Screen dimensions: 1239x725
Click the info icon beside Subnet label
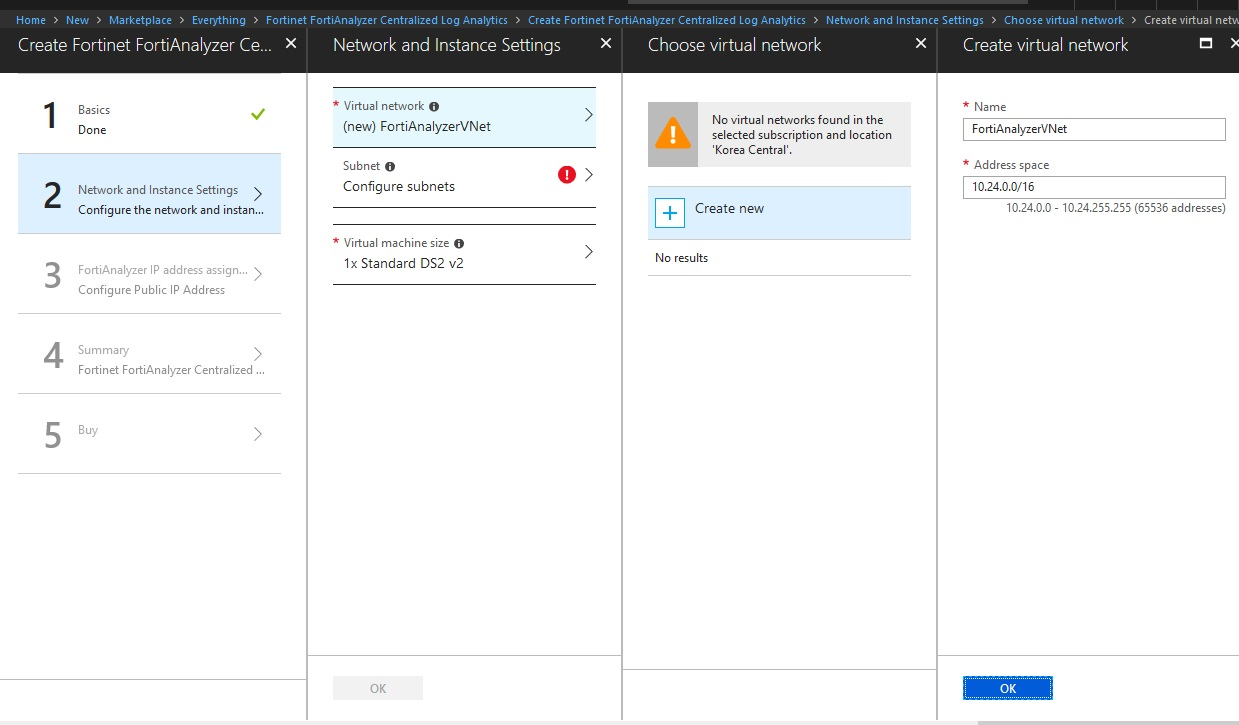(x=390, y=167)
